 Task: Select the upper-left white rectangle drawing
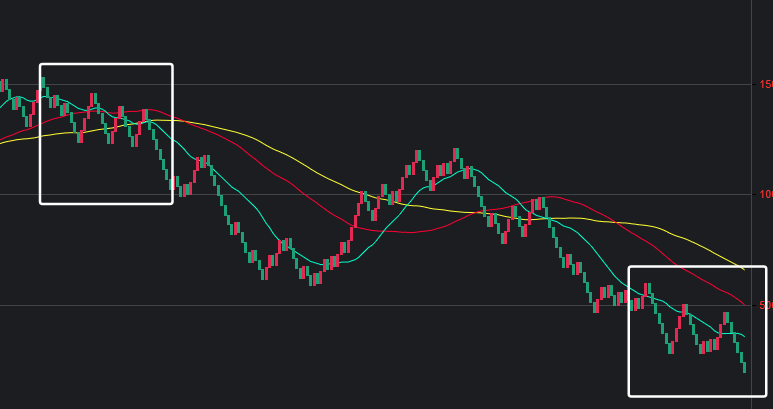pyautogui.click(x=105, y=65)
